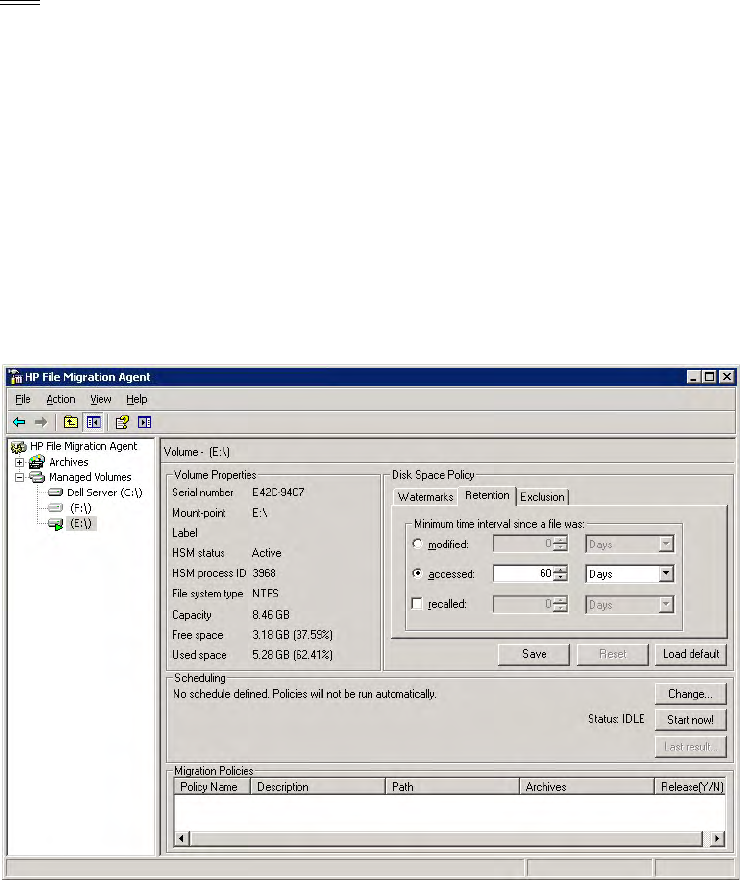This screenshot has width=740, height=880.
Task: Click the recalled interval value field
Action: (523, 604)
